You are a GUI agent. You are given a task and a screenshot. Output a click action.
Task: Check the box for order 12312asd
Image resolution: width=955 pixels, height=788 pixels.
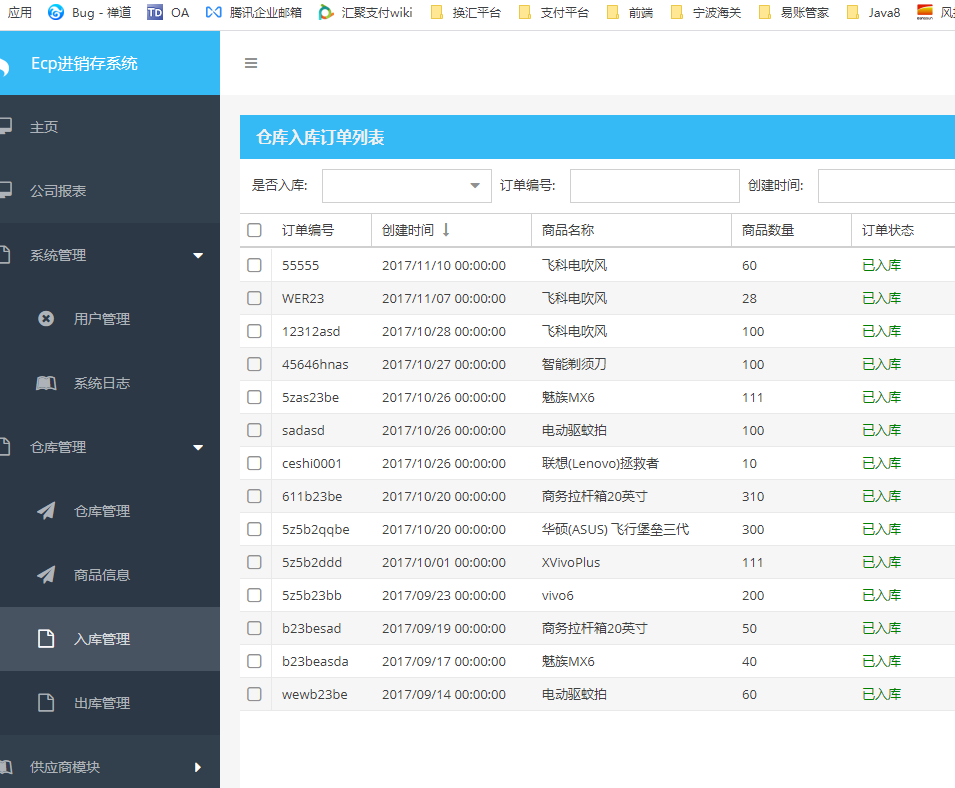pyautogui.click(x=254, y=331)
